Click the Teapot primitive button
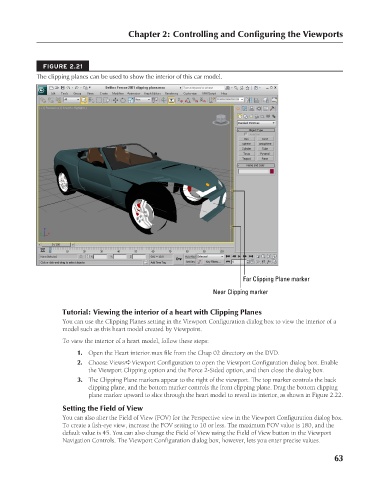The image size is (382, 480). click(247, 159)
